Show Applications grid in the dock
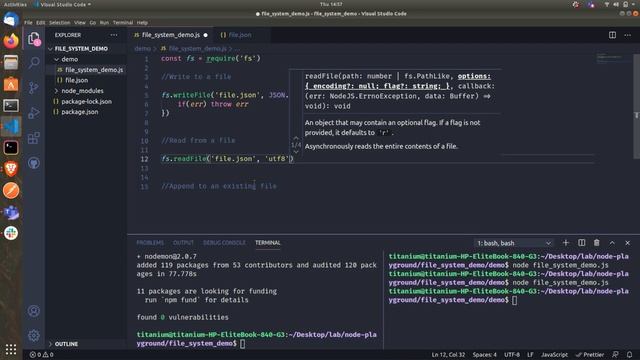640x360 pixels. pyautogui.click(x=11, y=349)
